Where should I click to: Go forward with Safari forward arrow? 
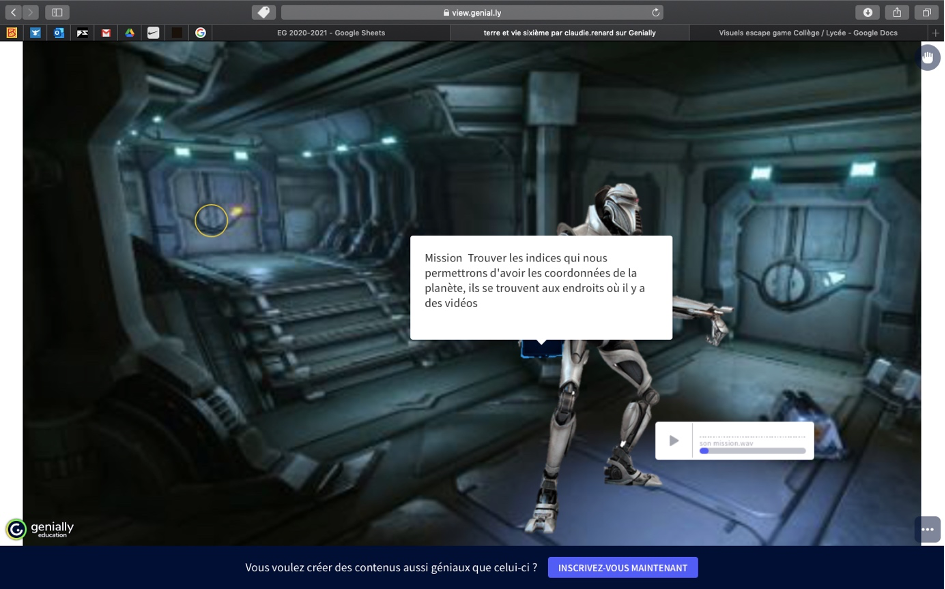(x=30, y=12)
